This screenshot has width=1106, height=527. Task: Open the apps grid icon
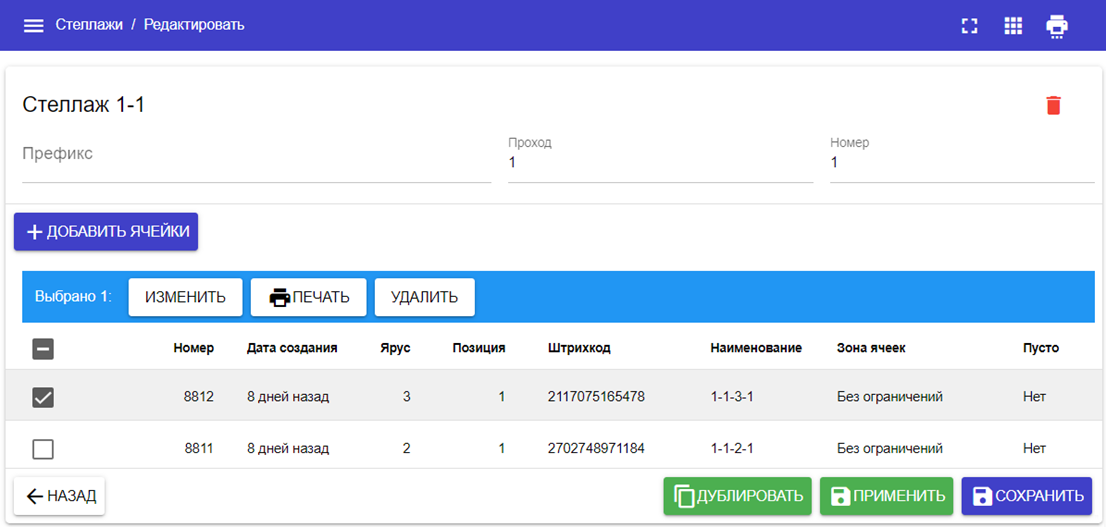click(x=1013, y=26)
